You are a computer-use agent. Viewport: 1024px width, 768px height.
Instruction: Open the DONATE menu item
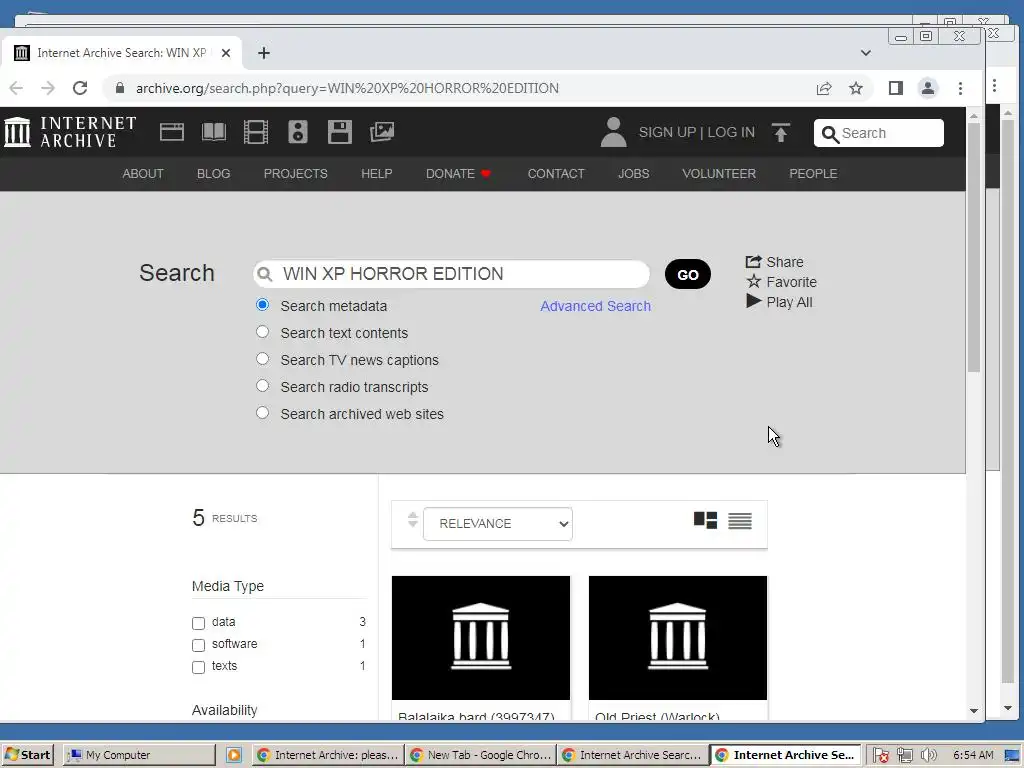pos(458,174)
